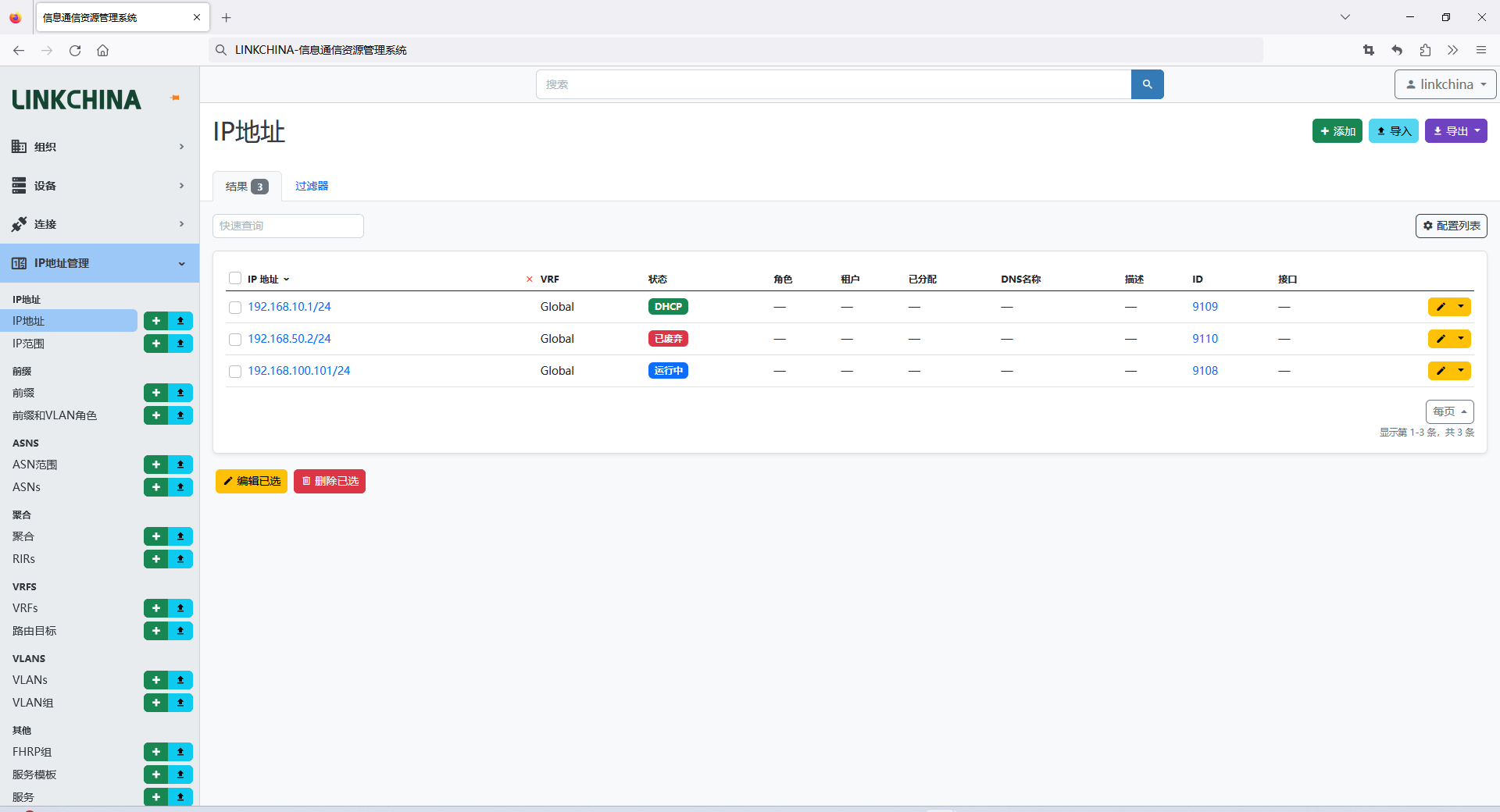Click the add (+) icon next to IP范围
1500x812 pixels.
pos(156,344)
